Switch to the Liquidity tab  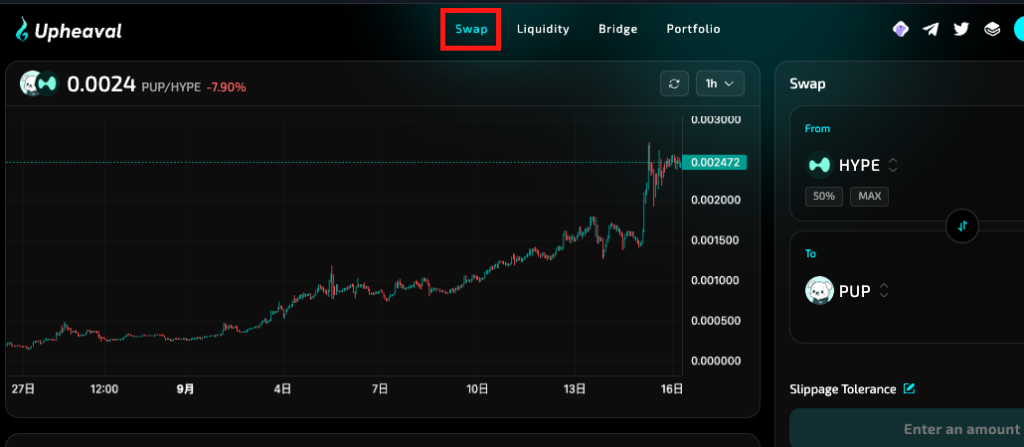543,29
